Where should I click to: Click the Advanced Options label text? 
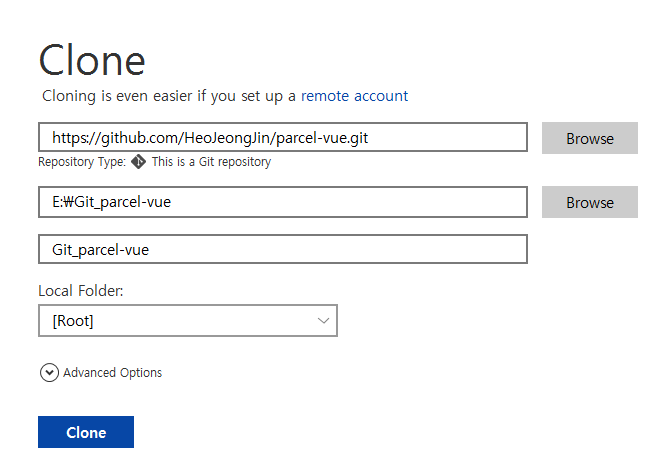coord(112,373)
